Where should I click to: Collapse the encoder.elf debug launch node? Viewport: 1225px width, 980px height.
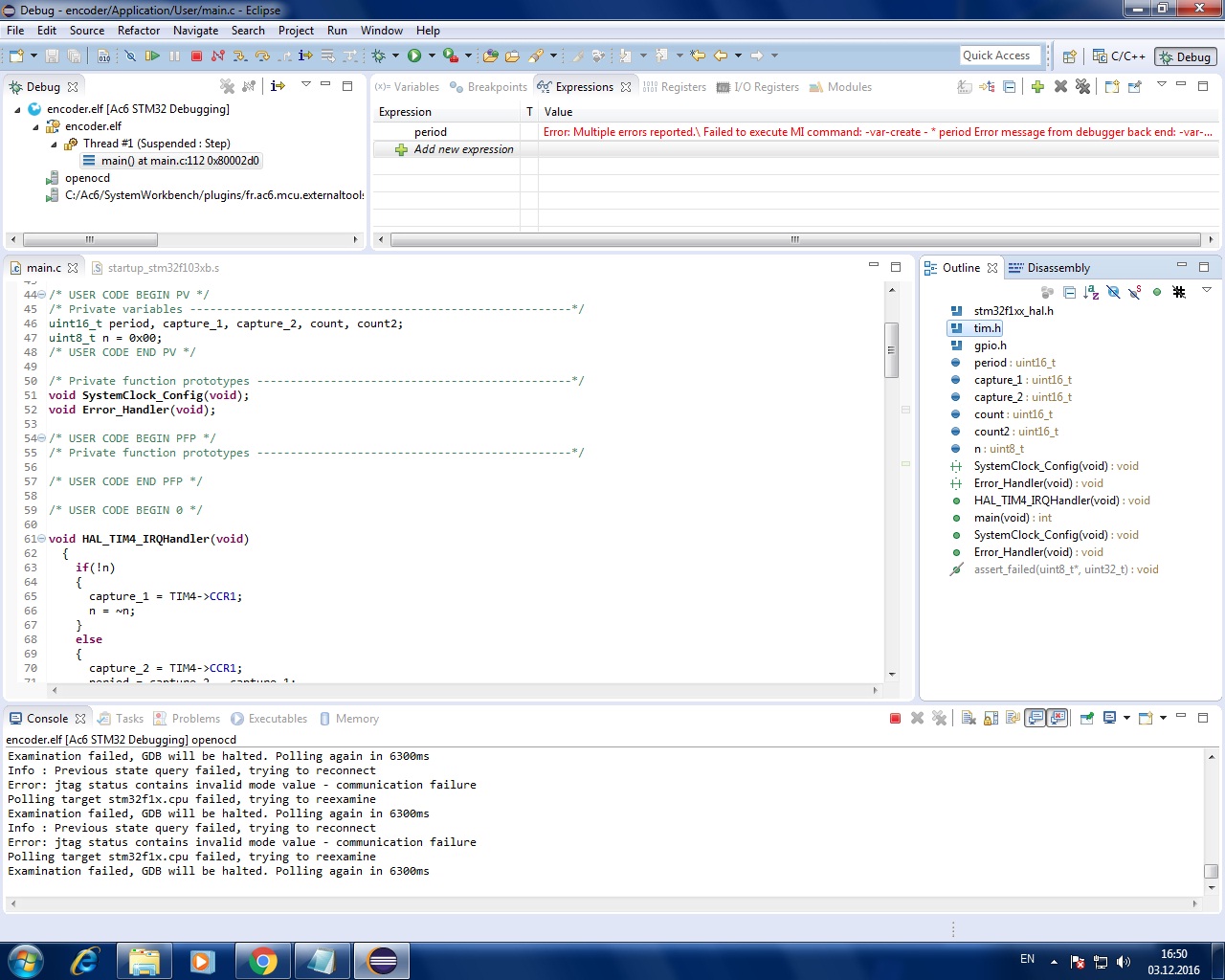pos(18,110)
